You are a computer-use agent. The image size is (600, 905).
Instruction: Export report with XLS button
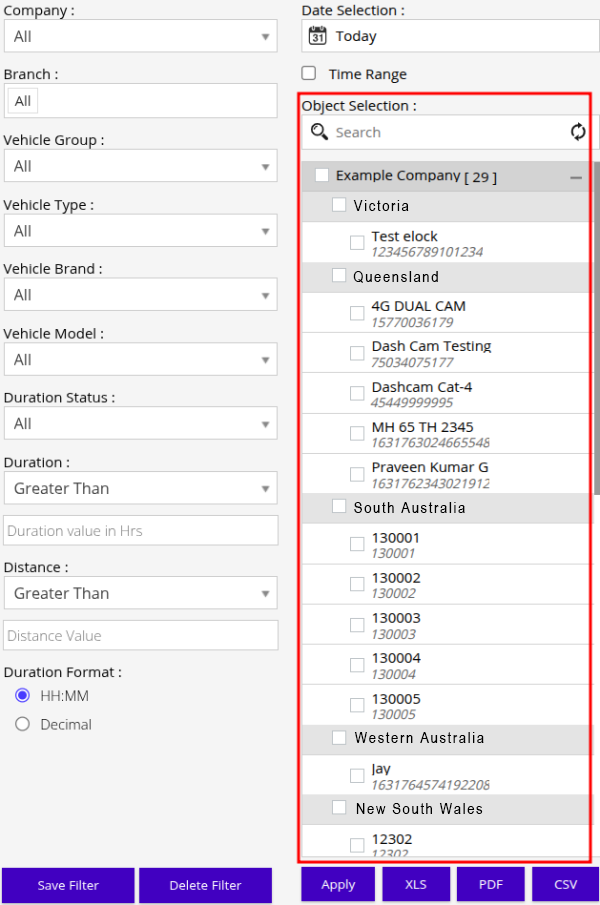(x=416, y=884)
